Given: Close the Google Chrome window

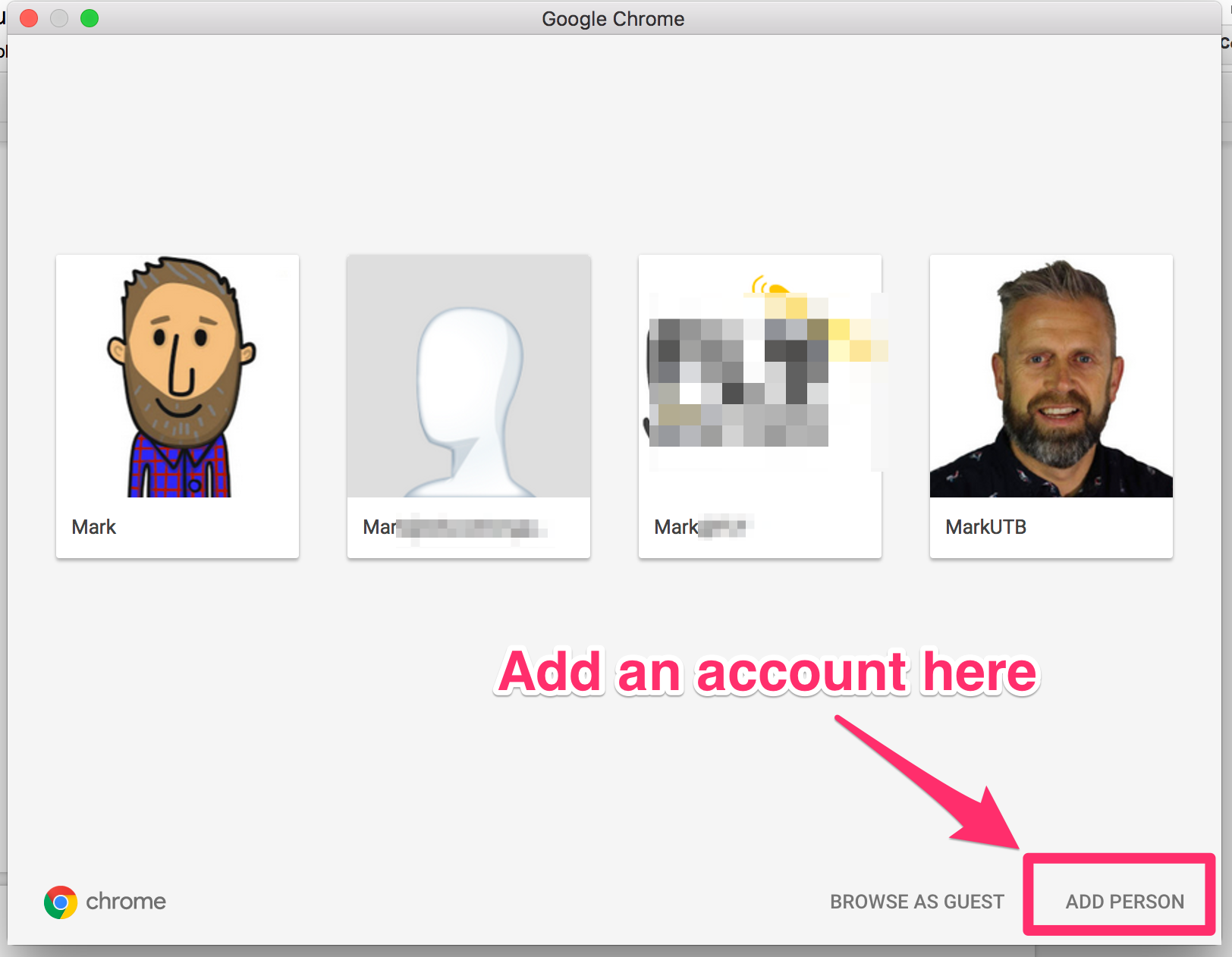Looking at the screenshot, I should coord(29,18).
